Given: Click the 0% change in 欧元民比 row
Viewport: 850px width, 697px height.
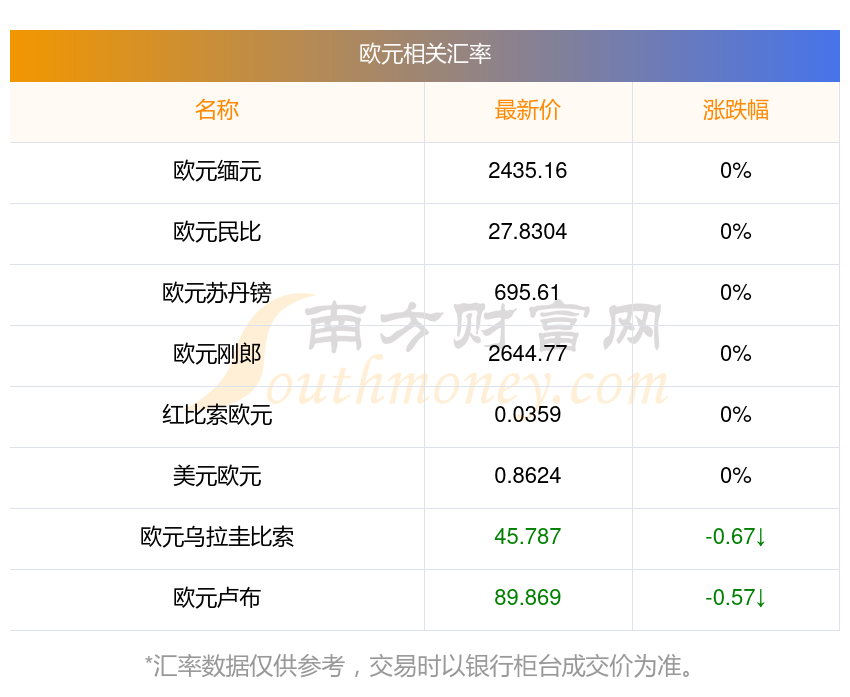Looking at the screenshot, I should 736,232.
